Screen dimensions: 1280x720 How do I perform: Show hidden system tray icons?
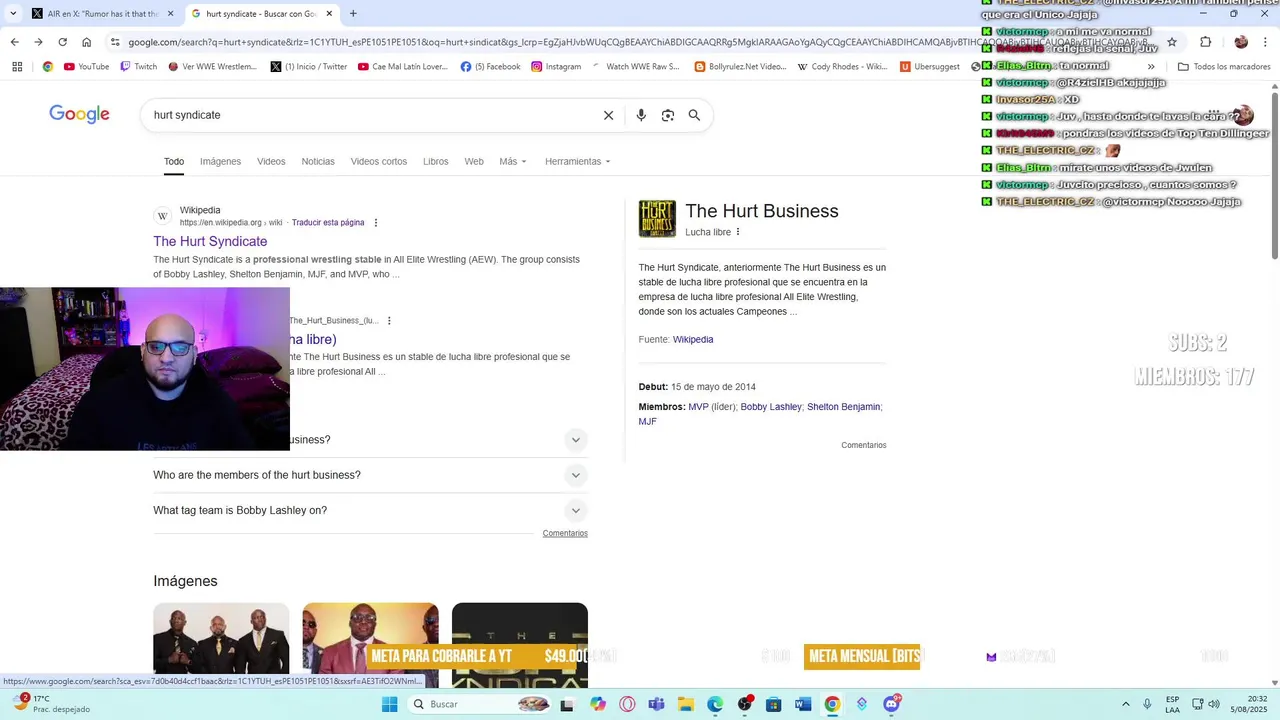pyautogui.click(x=1126, y=704)
